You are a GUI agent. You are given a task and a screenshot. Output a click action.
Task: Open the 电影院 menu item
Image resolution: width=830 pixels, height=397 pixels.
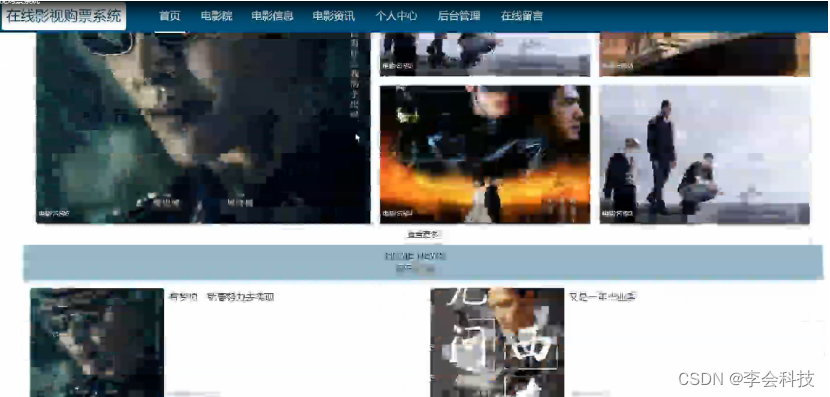[x=216, y=16]
